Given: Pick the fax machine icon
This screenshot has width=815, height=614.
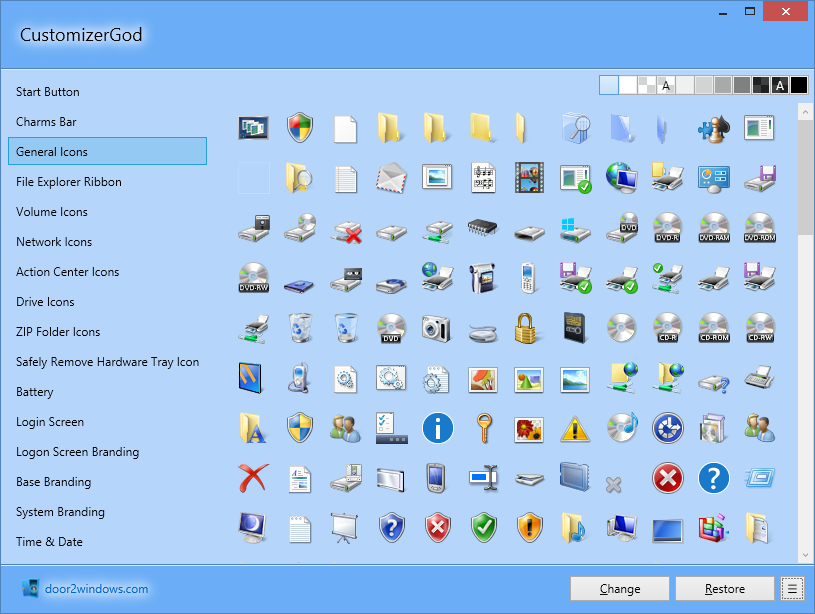Looking at the screenshot, I should 759,377.
